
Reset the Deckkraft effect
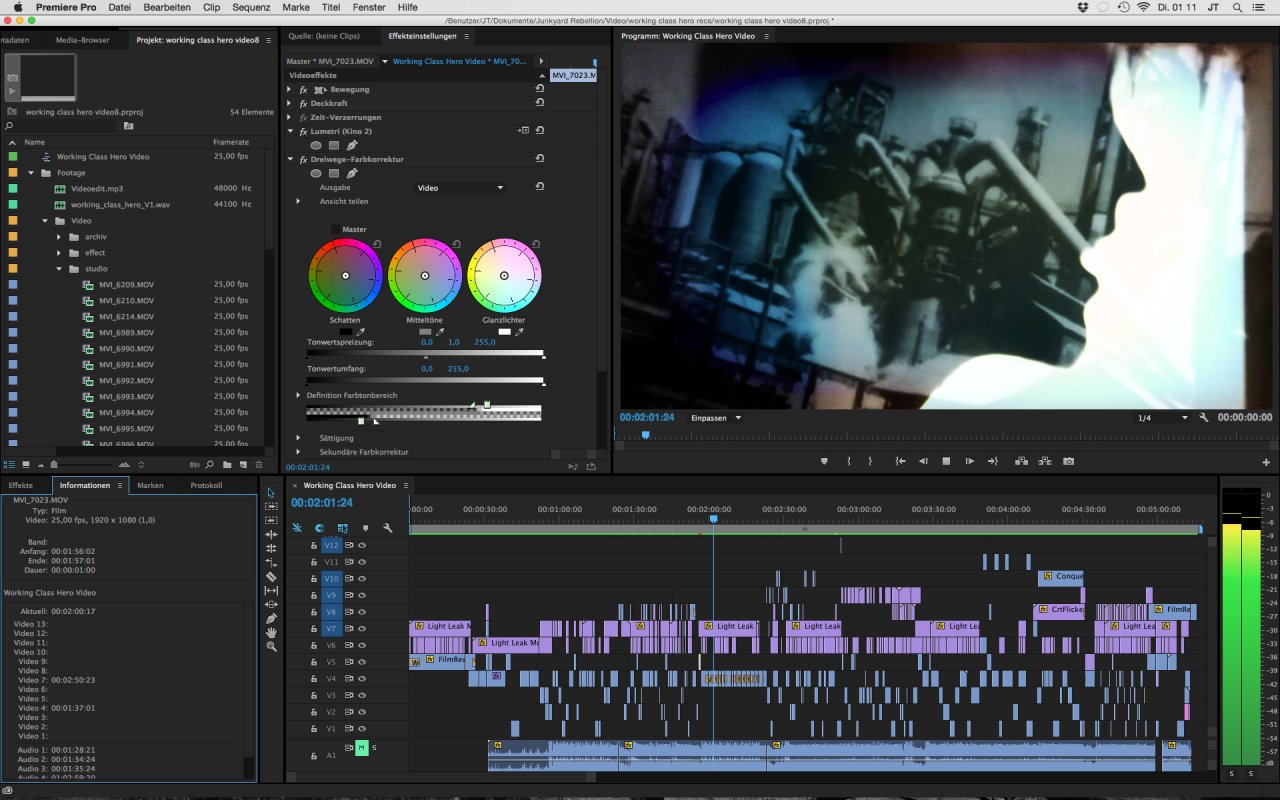click(540, 103)
